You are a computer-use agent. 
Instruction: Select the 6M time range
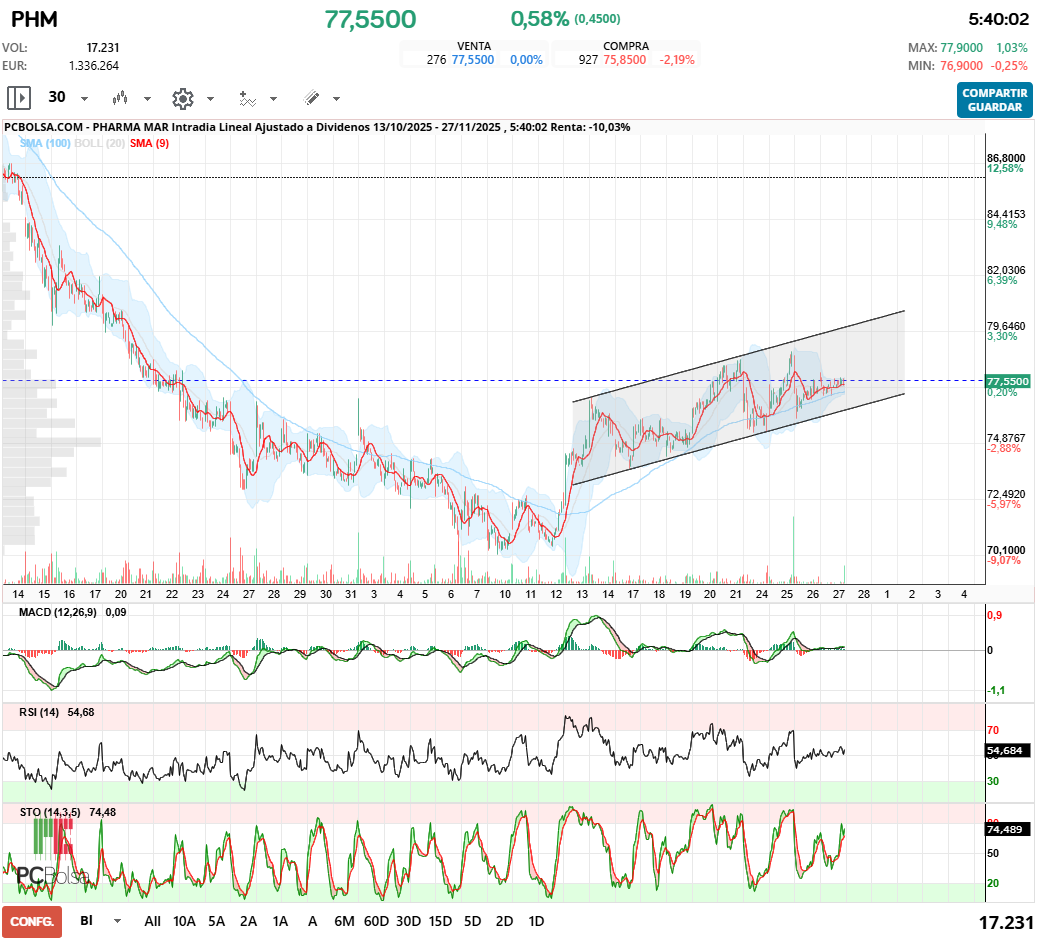point(344,921)
